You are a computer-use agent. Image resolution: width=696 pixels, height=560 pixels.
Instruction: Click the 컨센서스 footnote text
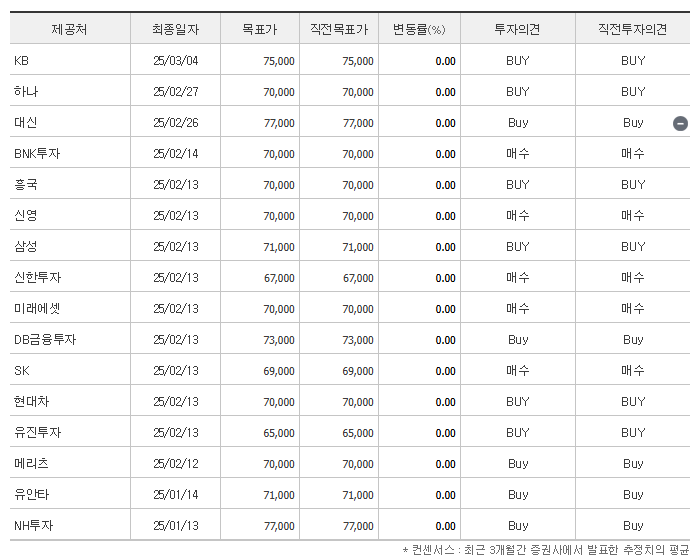click(x=546, y=550)
